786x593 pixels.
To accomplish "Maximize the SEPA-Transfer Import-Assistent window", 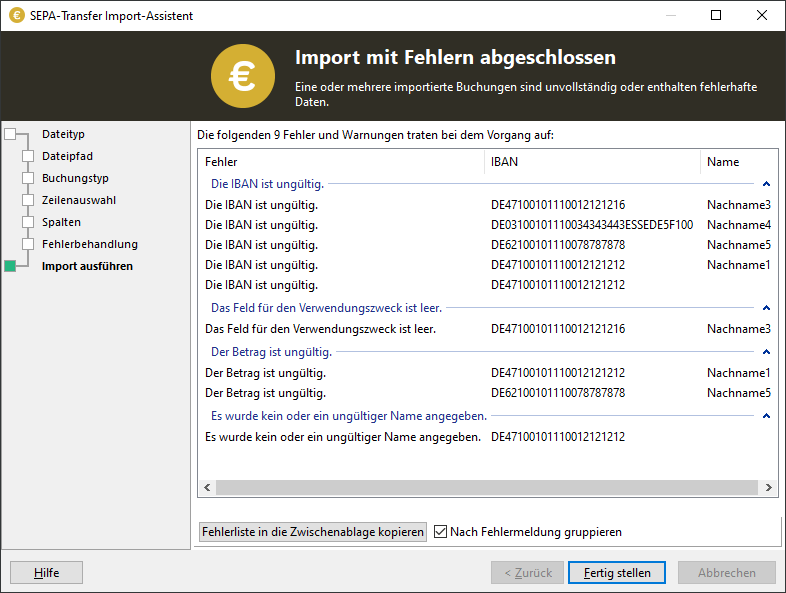I will 716,15.
